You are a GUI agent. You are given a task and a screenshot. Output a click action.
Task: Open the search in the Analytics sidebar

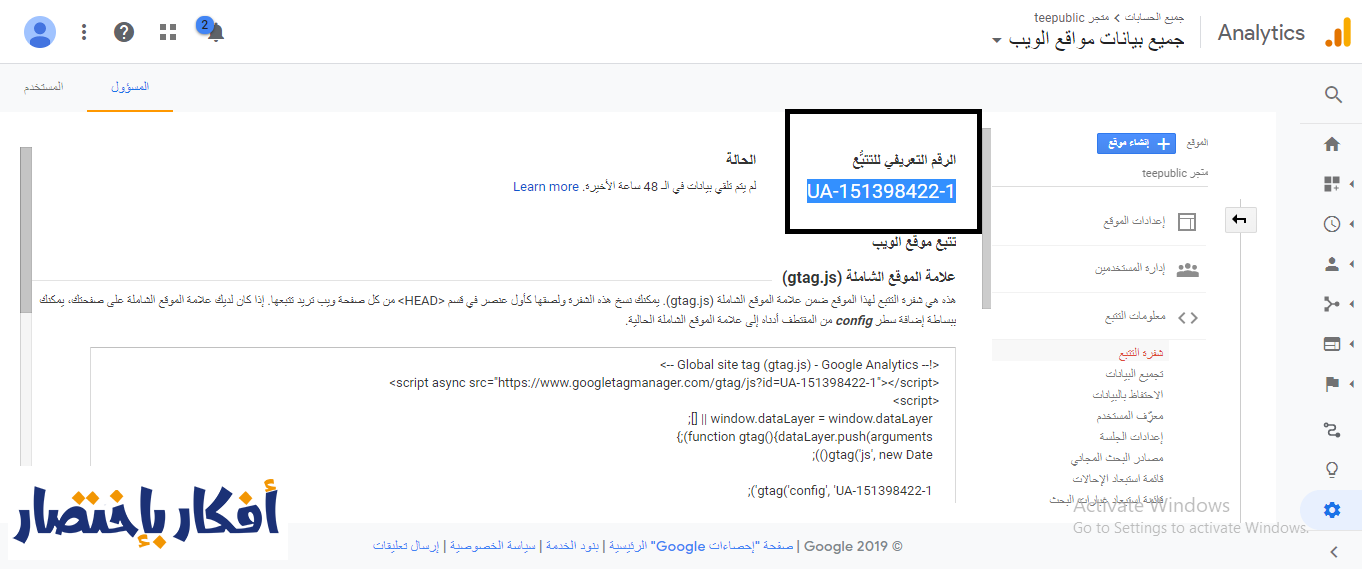(1332, 95)
